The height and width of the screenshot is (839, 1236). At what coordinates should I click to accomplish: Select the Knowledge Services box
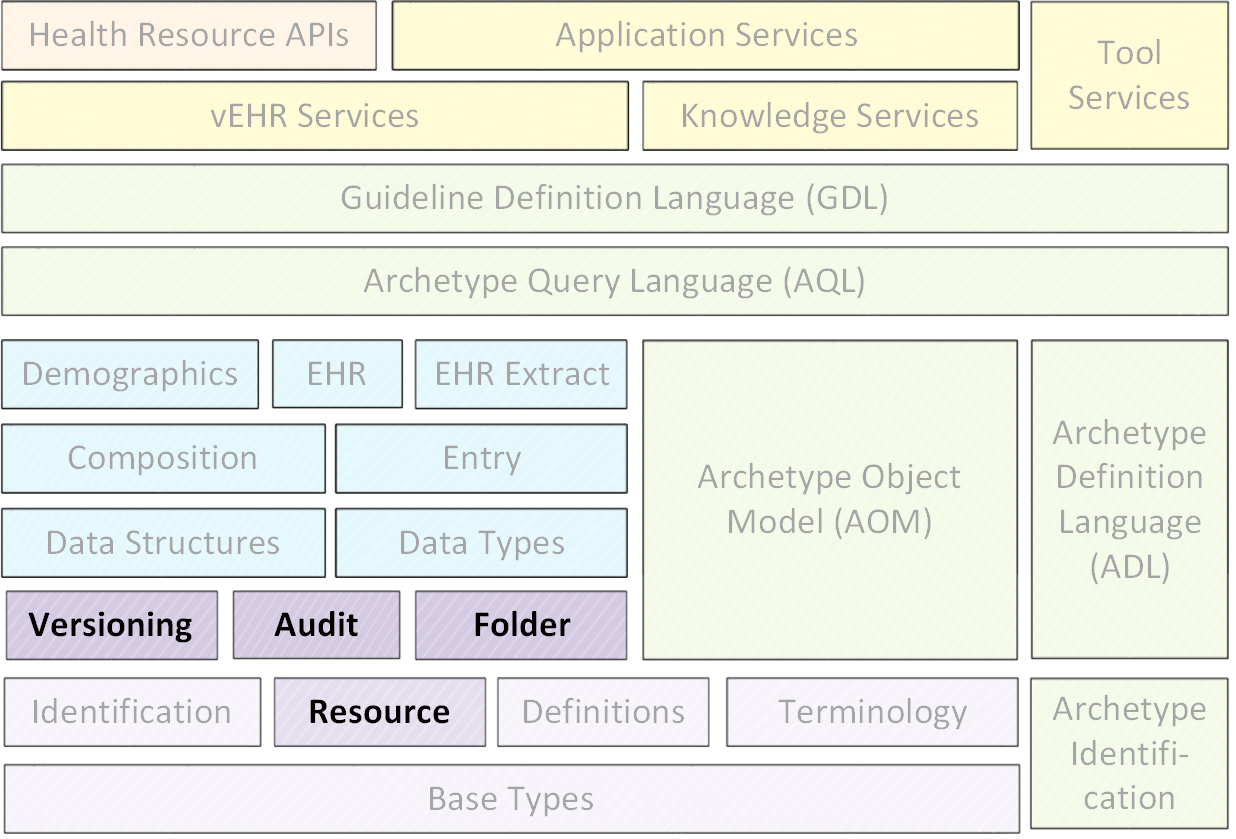[830, 116]
